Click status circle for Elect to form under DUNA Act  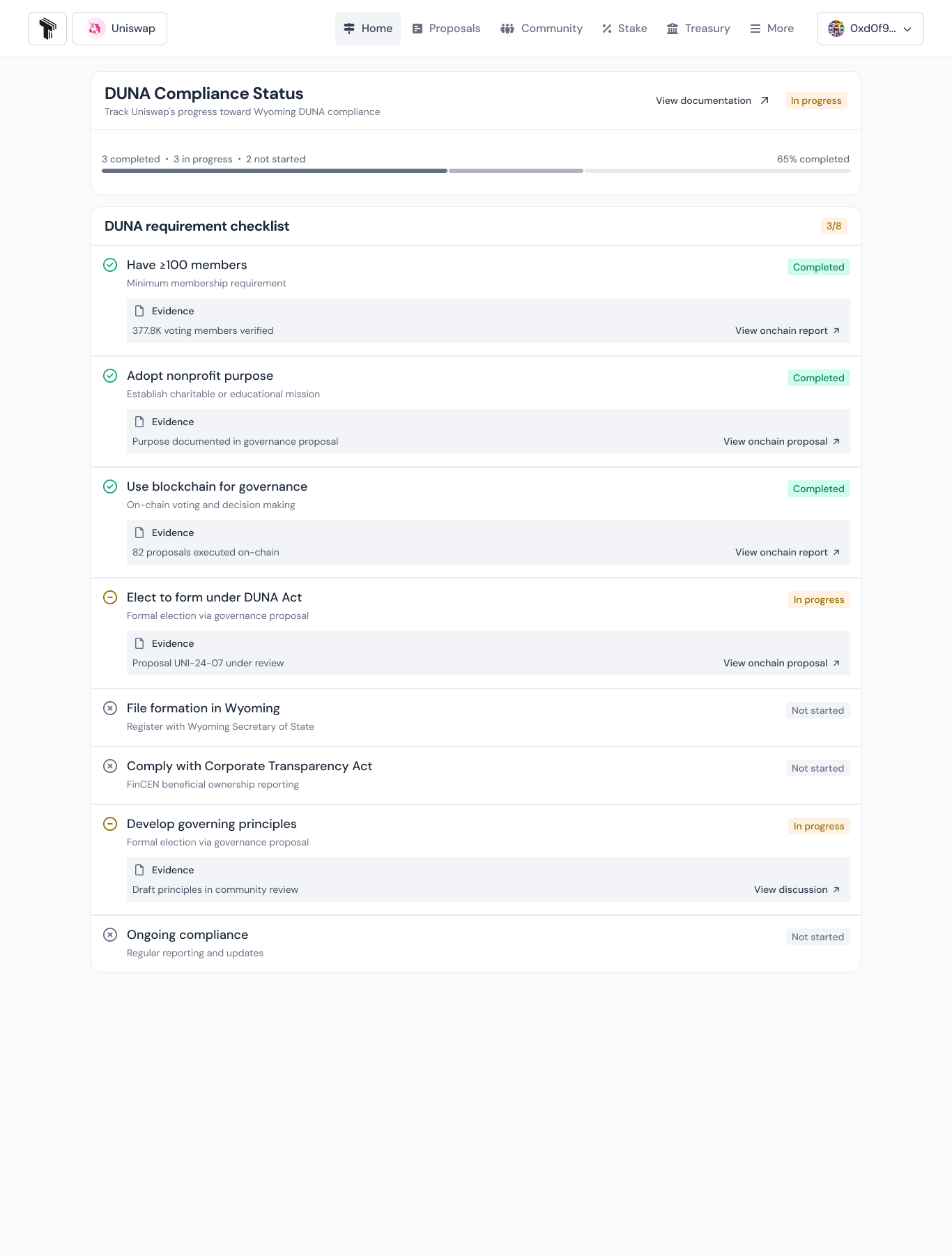(x=110, y=597)
